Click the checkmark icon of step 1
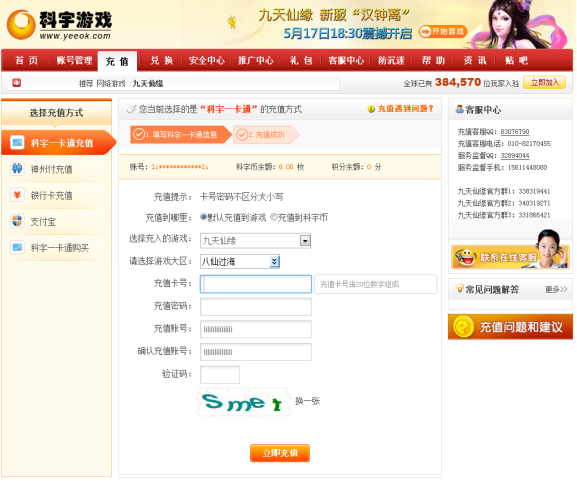 (139, 134)
